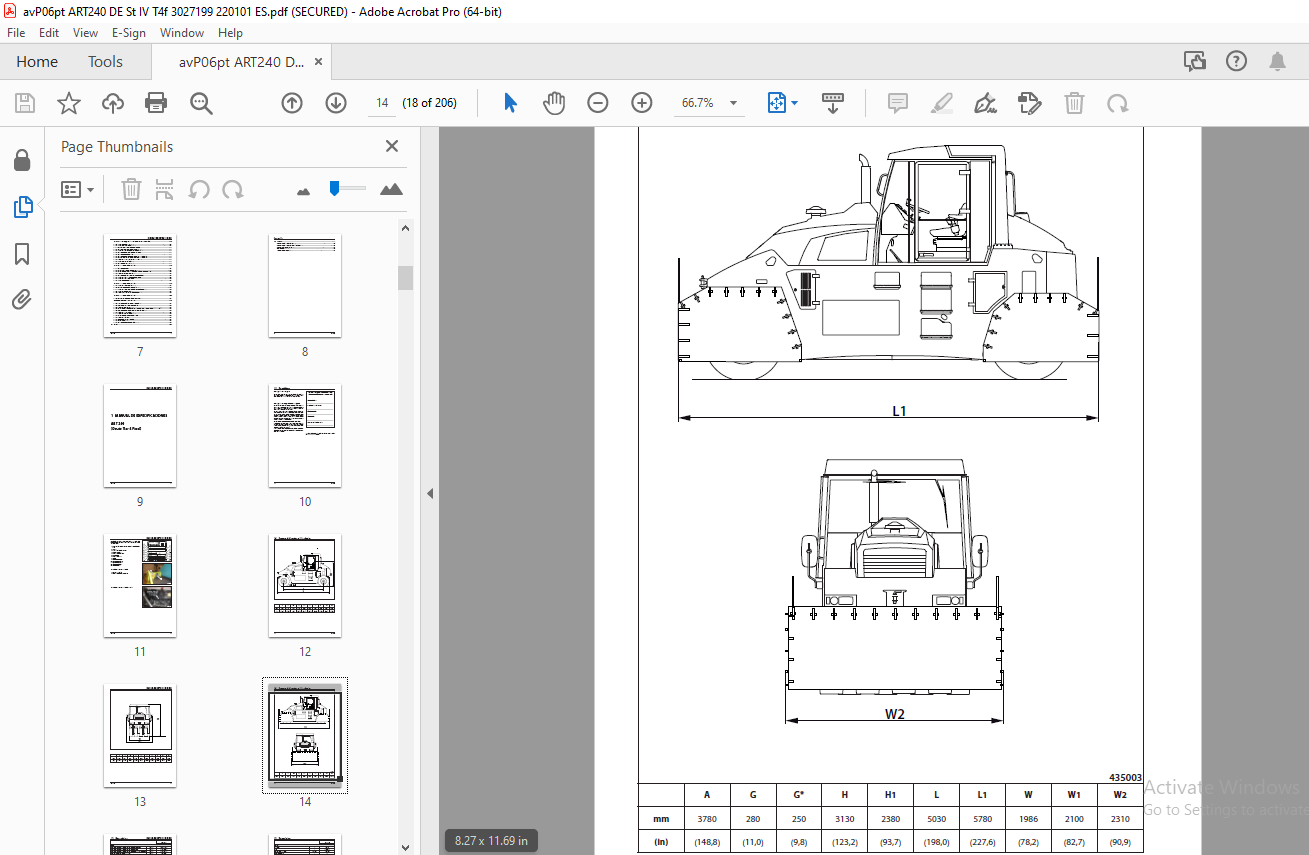This screenshot has width=1309, height=855.
Task: Open the notifications bell
Action: tap(1278, 61)
